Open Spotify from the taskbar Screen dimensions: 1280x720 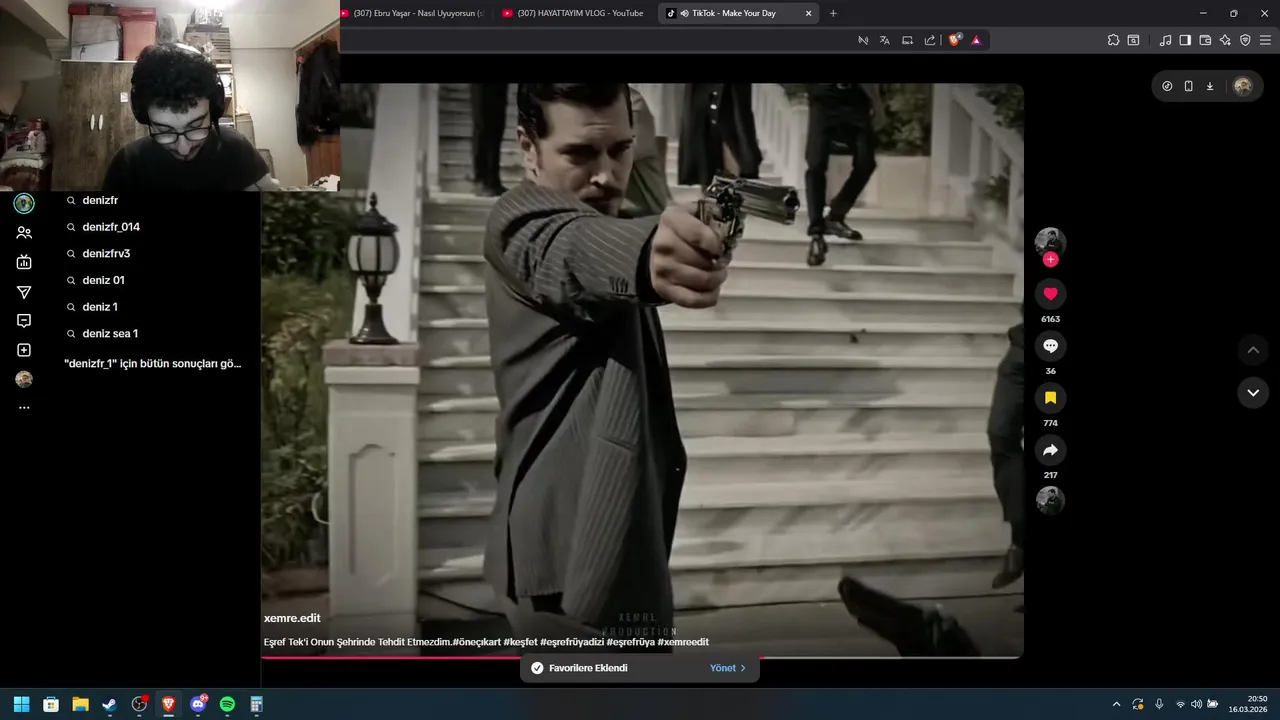click(227, 704)
